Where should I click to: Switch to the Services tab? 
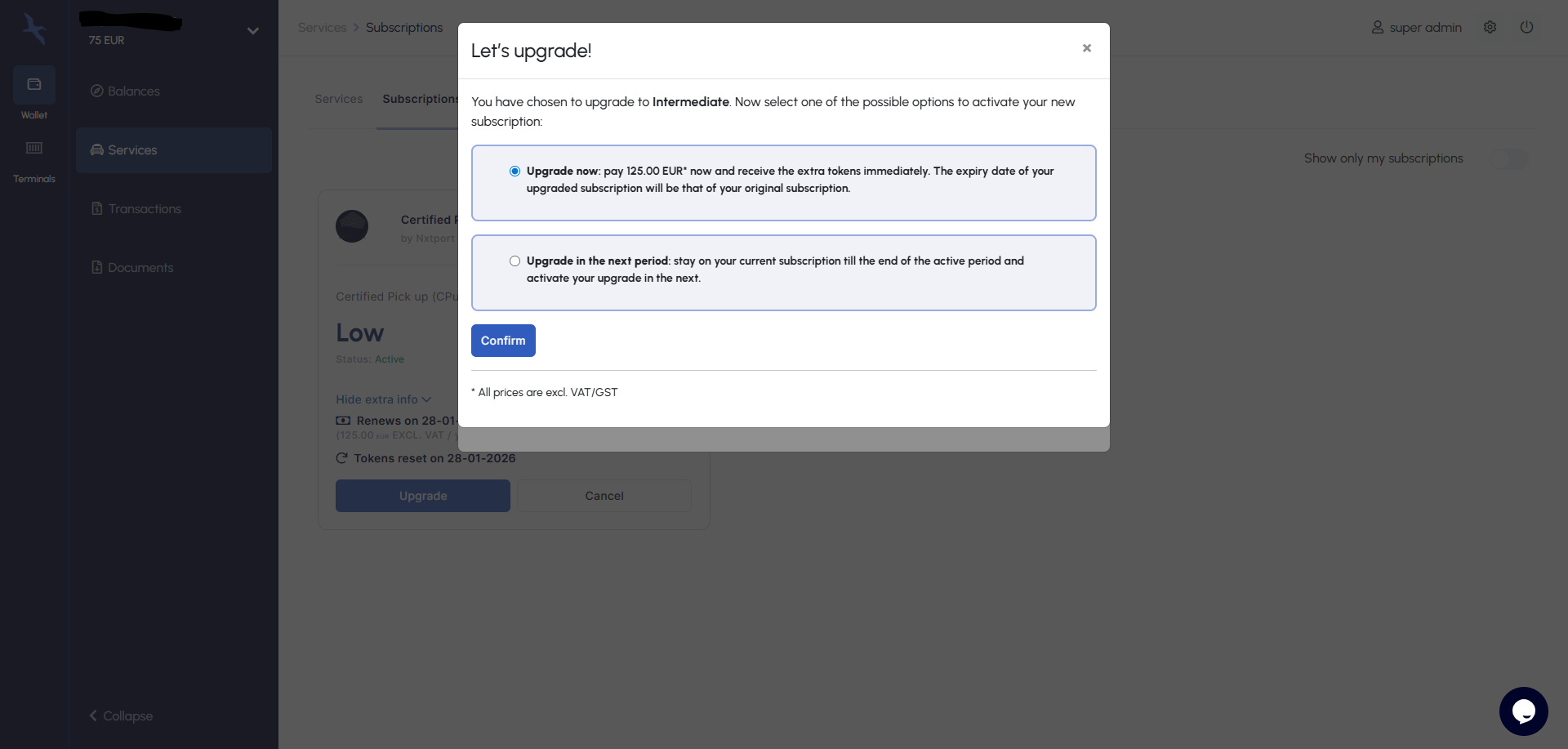(339, 99)
